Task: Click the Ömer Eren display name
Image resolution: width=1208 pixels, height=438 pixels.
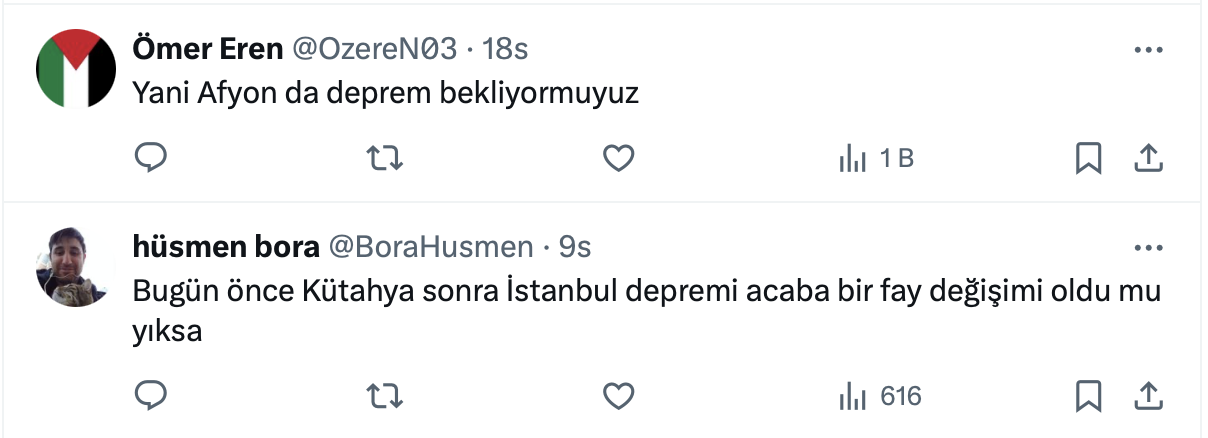Action: coord(207,48)
